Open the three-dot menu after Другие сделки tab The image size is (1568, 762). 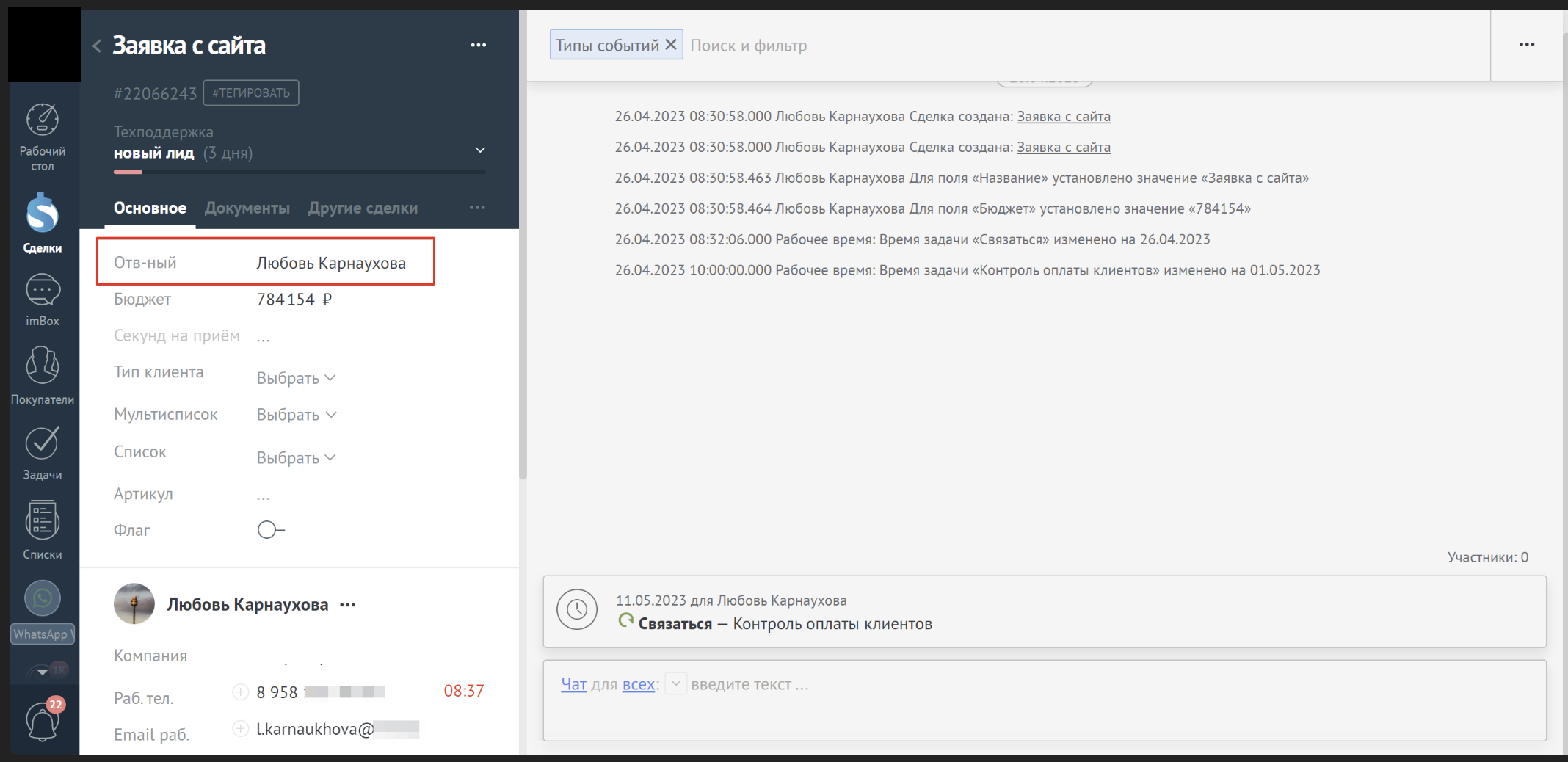[x=477, y=208]
